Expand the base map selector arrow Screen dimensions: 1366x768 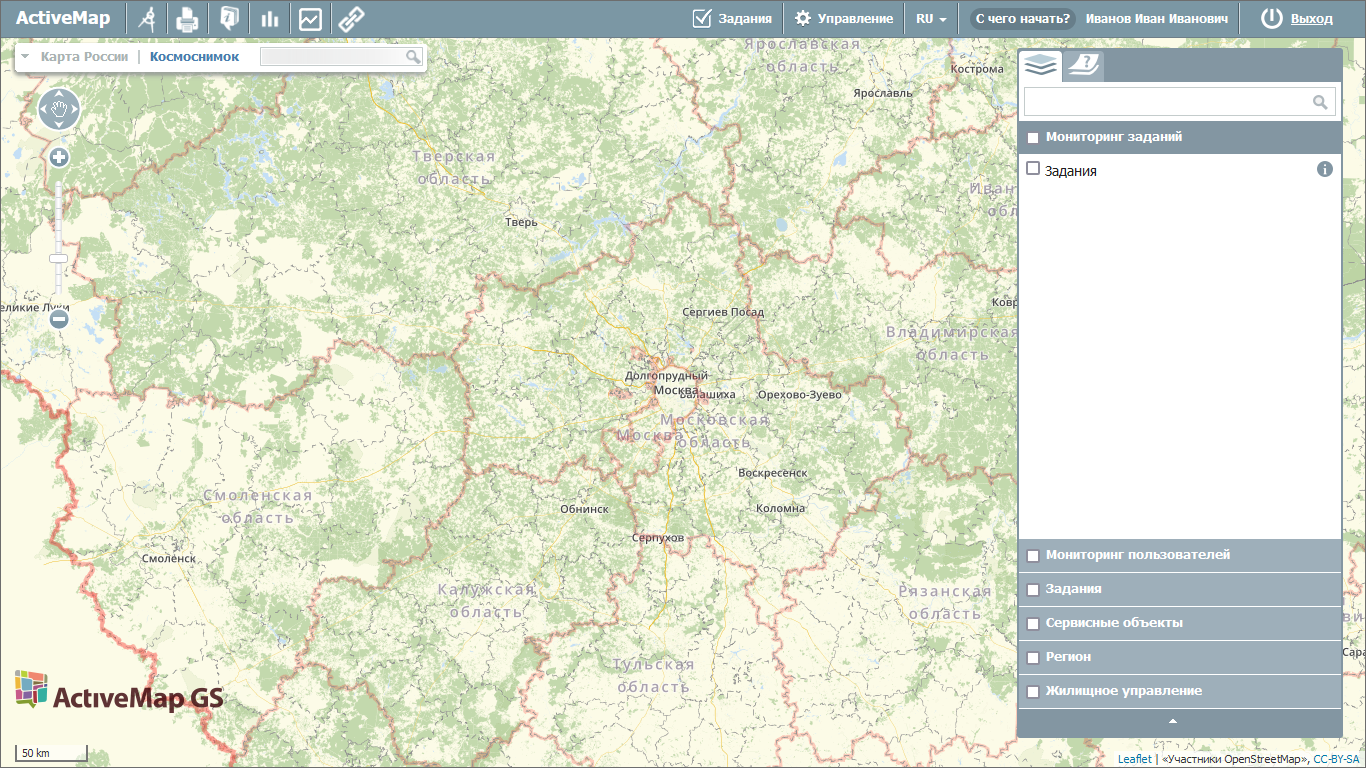pyautogui.click(x=25, y=57)
